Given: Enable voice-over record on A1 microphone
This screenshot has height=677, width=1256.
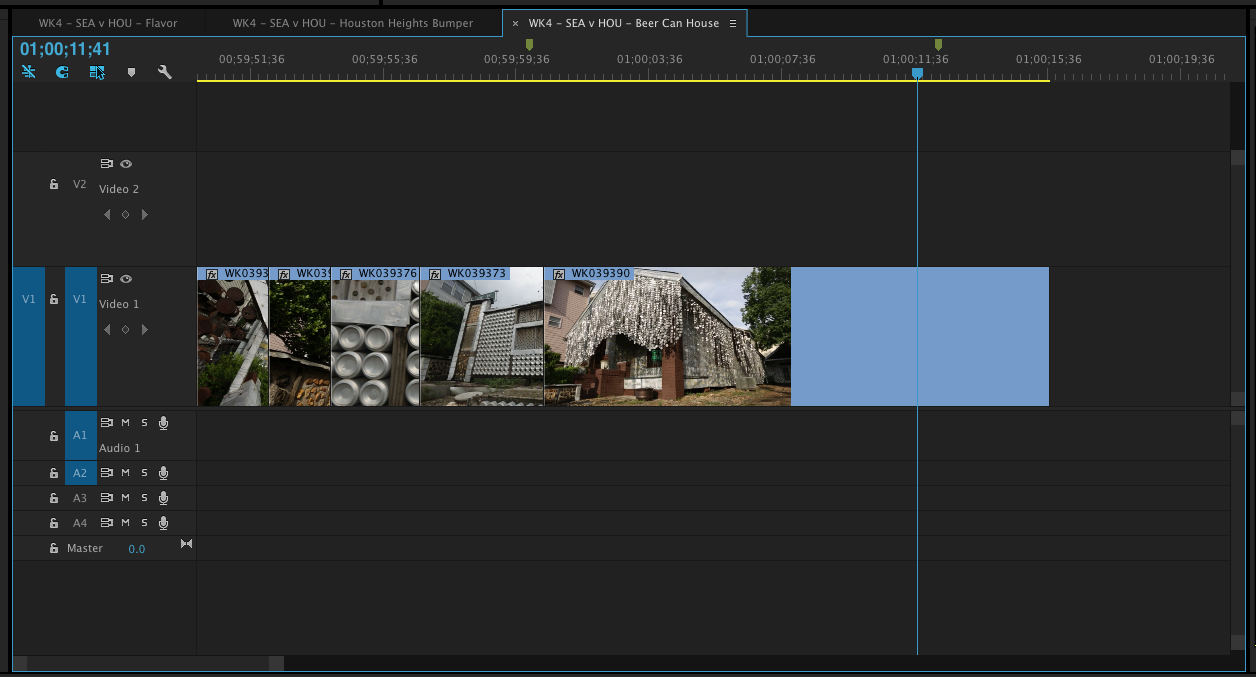Looking at the screenshot, I should pos(163,423).
